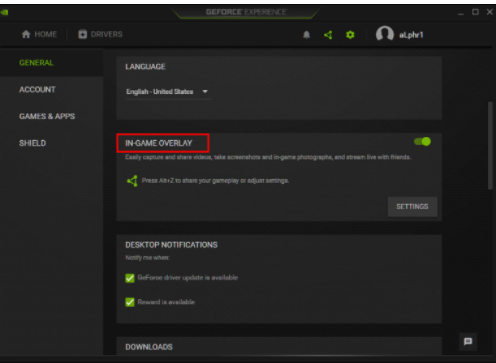Open the notifications bell icon
Viewport: 496px width, 363px height.
(x=306, y=35)
